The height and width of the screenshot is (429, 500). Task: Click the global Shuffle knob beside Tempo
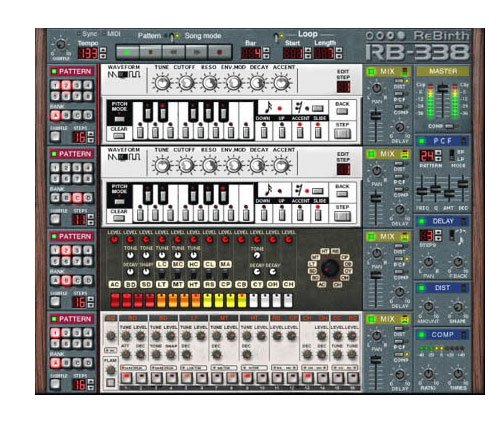61,45
